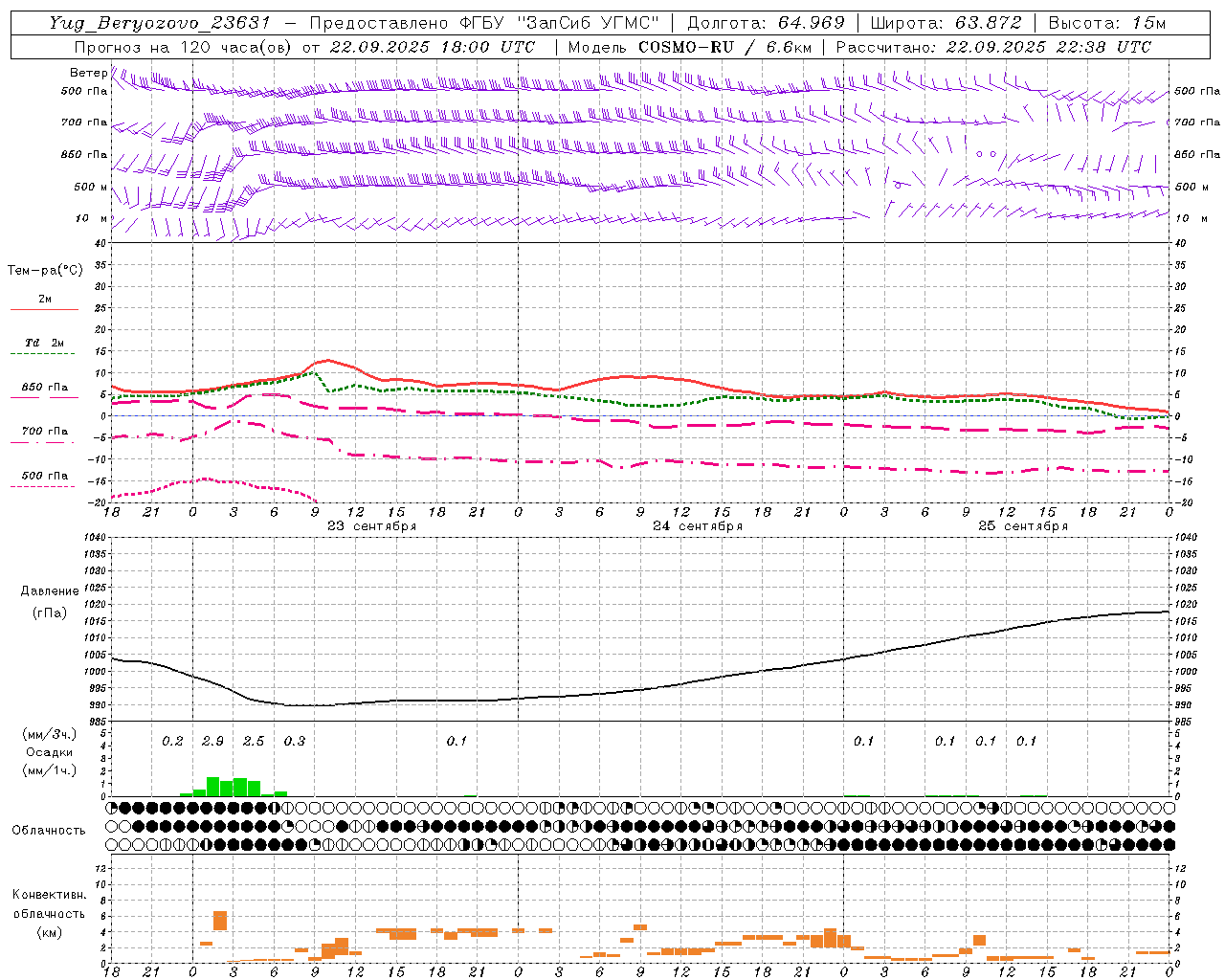The height and width of the screenshot is (980, 1225).
Task: Click the Тем-ра(°C) temperature panel title
Action: (x=45, y=271)
